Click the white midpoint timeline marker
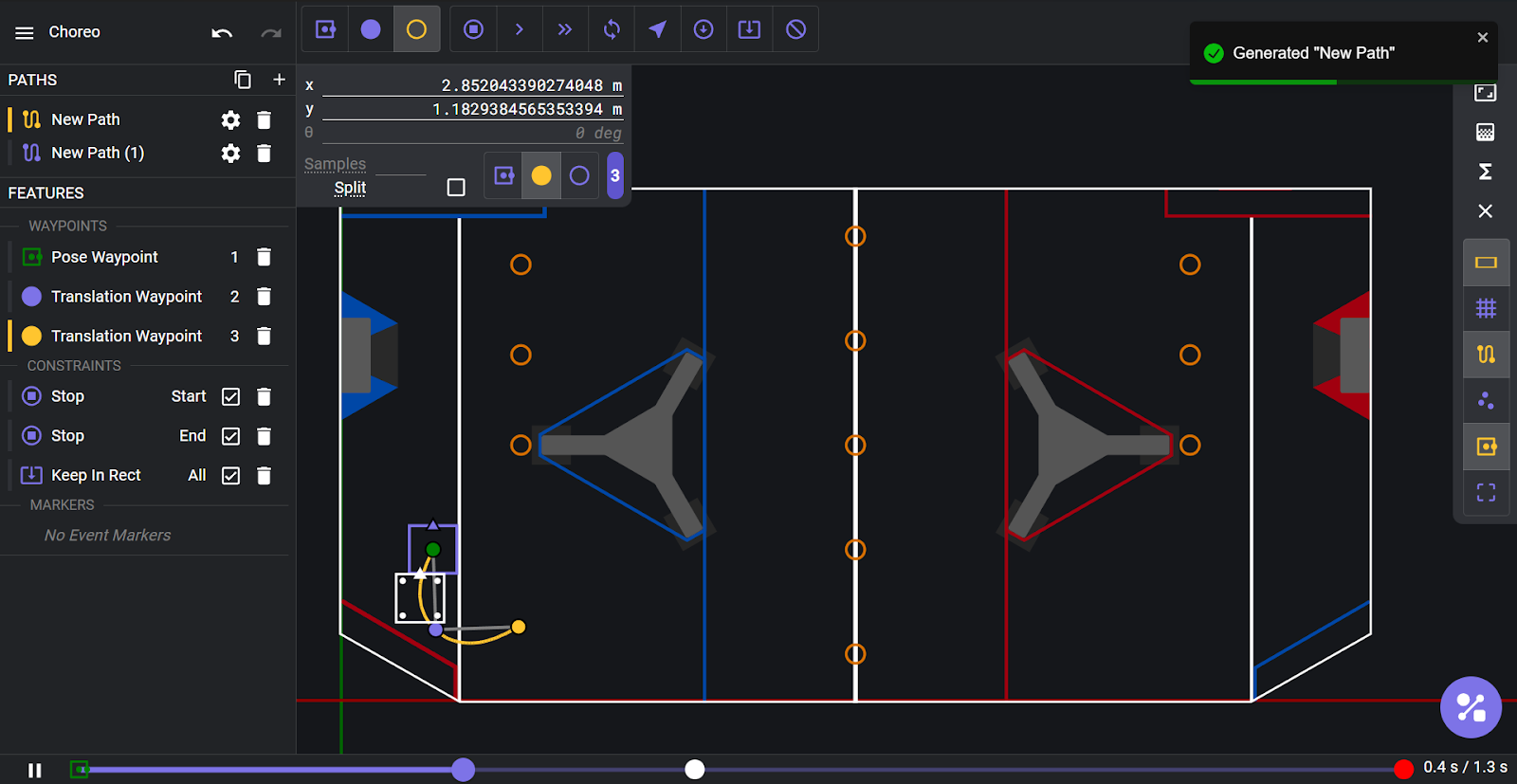The image size is (1517, 784). (x=695, y=770)
